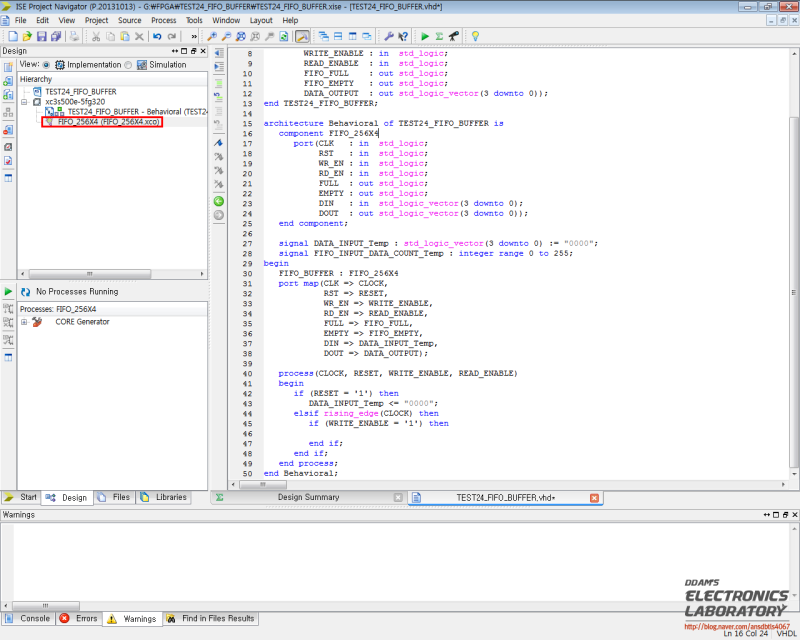Click the green Run process arrow

[x=8, y=291]
